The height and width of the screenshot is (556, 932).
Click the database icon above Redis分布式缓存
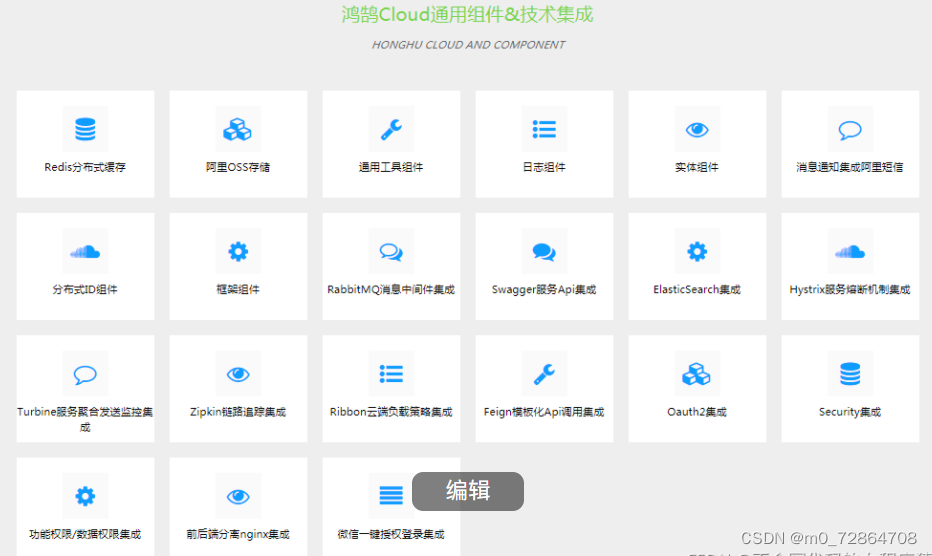click(85, 129)
